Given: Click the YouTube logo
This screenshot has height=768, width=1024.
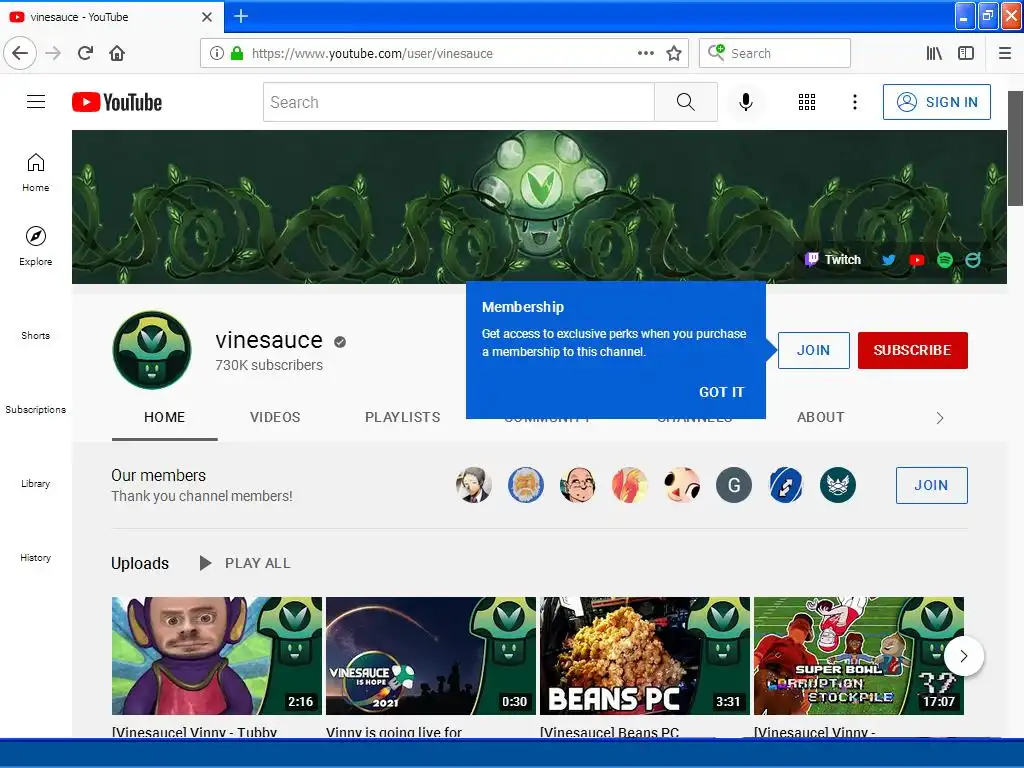Looking at the screenshot, I should click(117, 102).
